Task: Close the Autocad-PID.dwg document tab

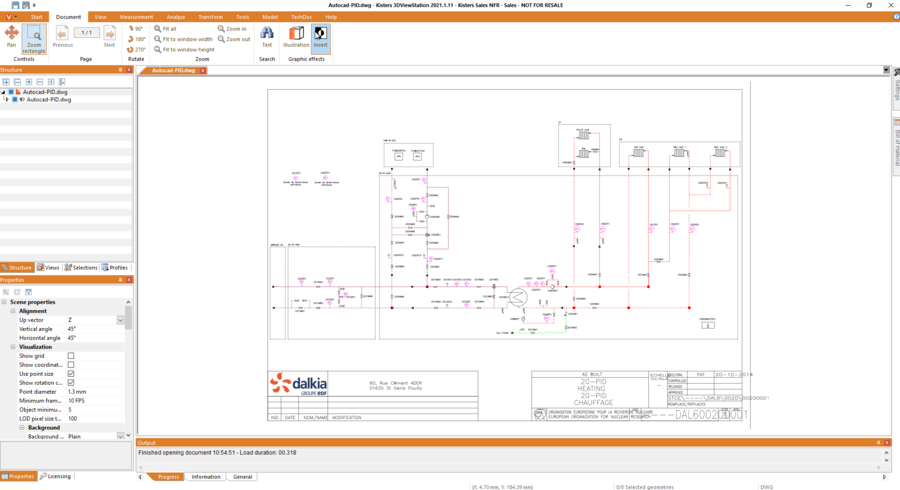Action: pyautogui.click(x=203, y=71)
